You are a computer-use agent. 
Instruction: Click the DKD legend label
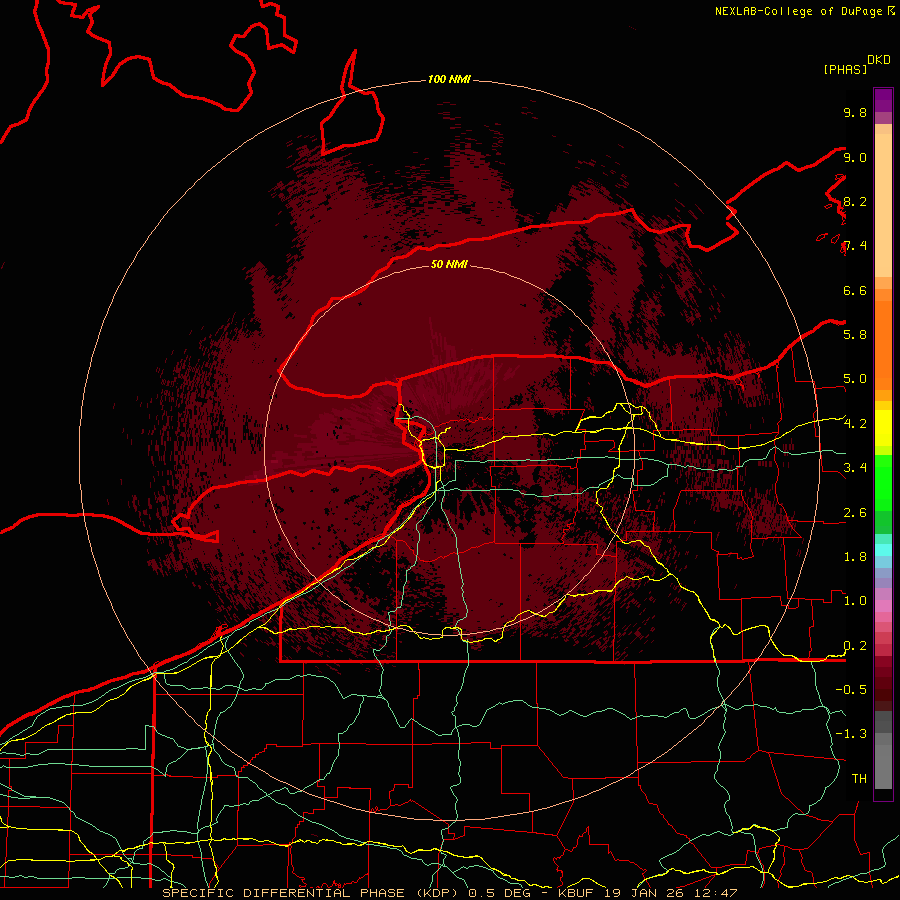click(x=879, y=60)
